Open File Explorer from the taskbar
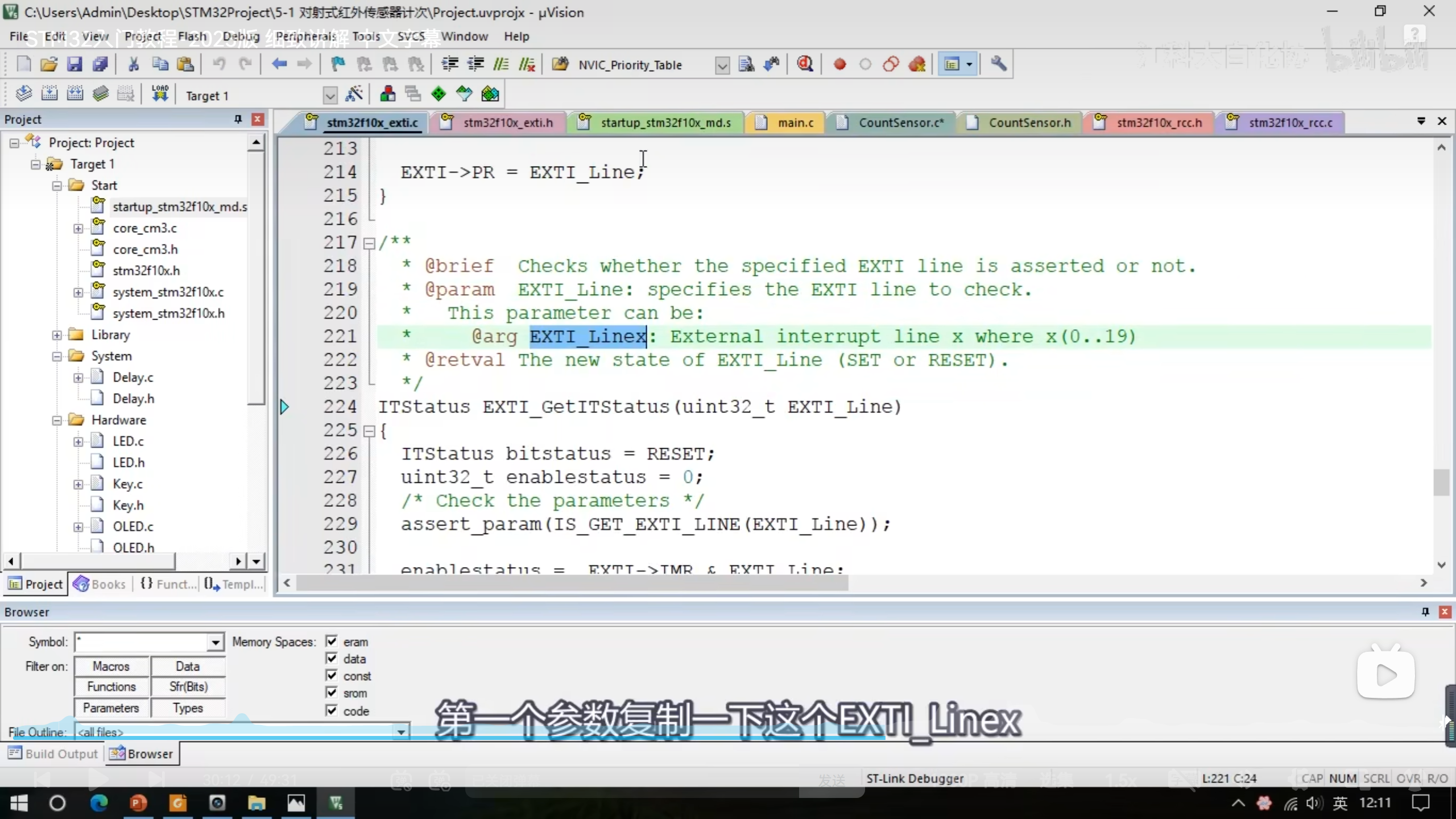 click(x=257, y=803)
